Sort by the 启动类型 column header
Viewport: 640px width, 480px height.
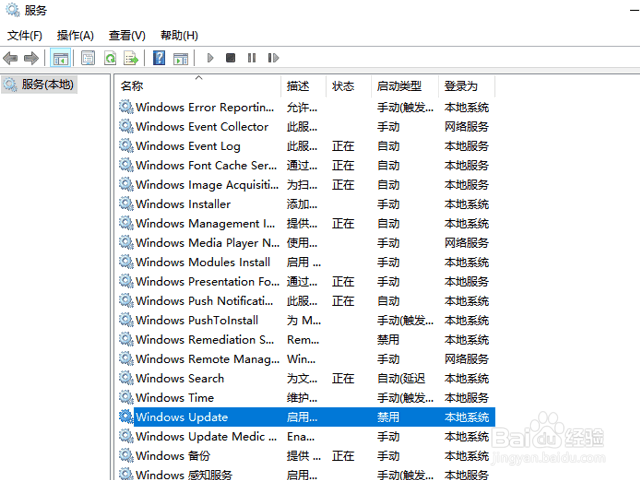[399, 86]
